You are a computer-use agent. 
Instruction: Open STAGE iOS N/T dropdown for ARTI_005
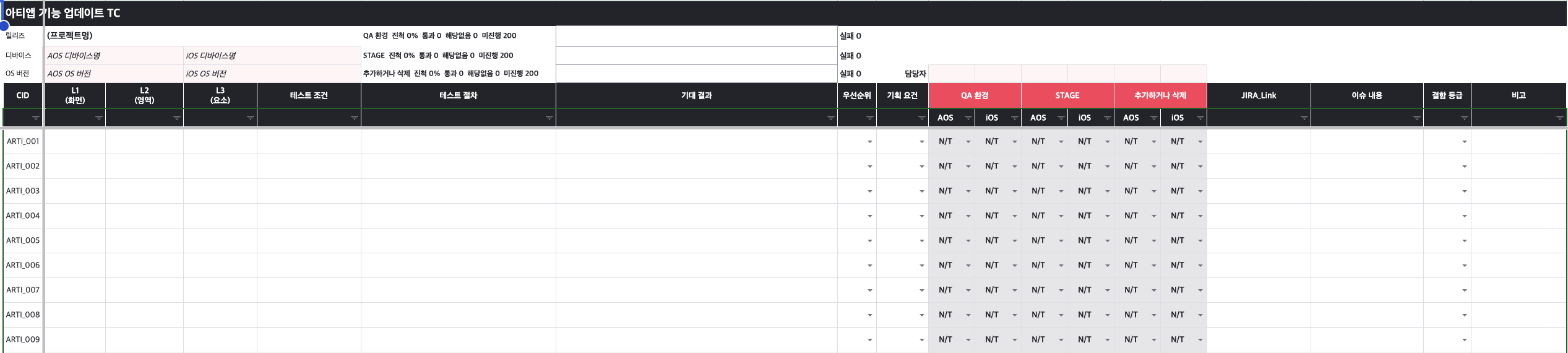(1108, 241)
